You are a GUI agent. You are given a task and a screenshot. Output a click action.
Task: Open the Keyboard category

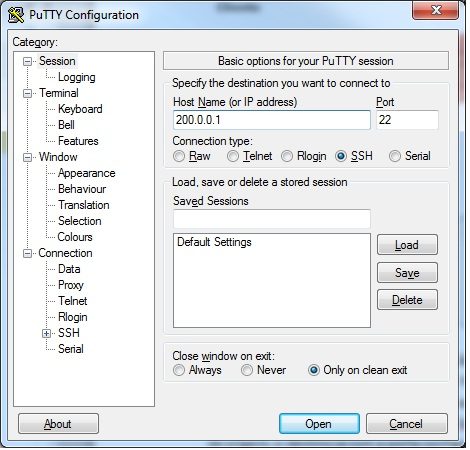point(80,109)
